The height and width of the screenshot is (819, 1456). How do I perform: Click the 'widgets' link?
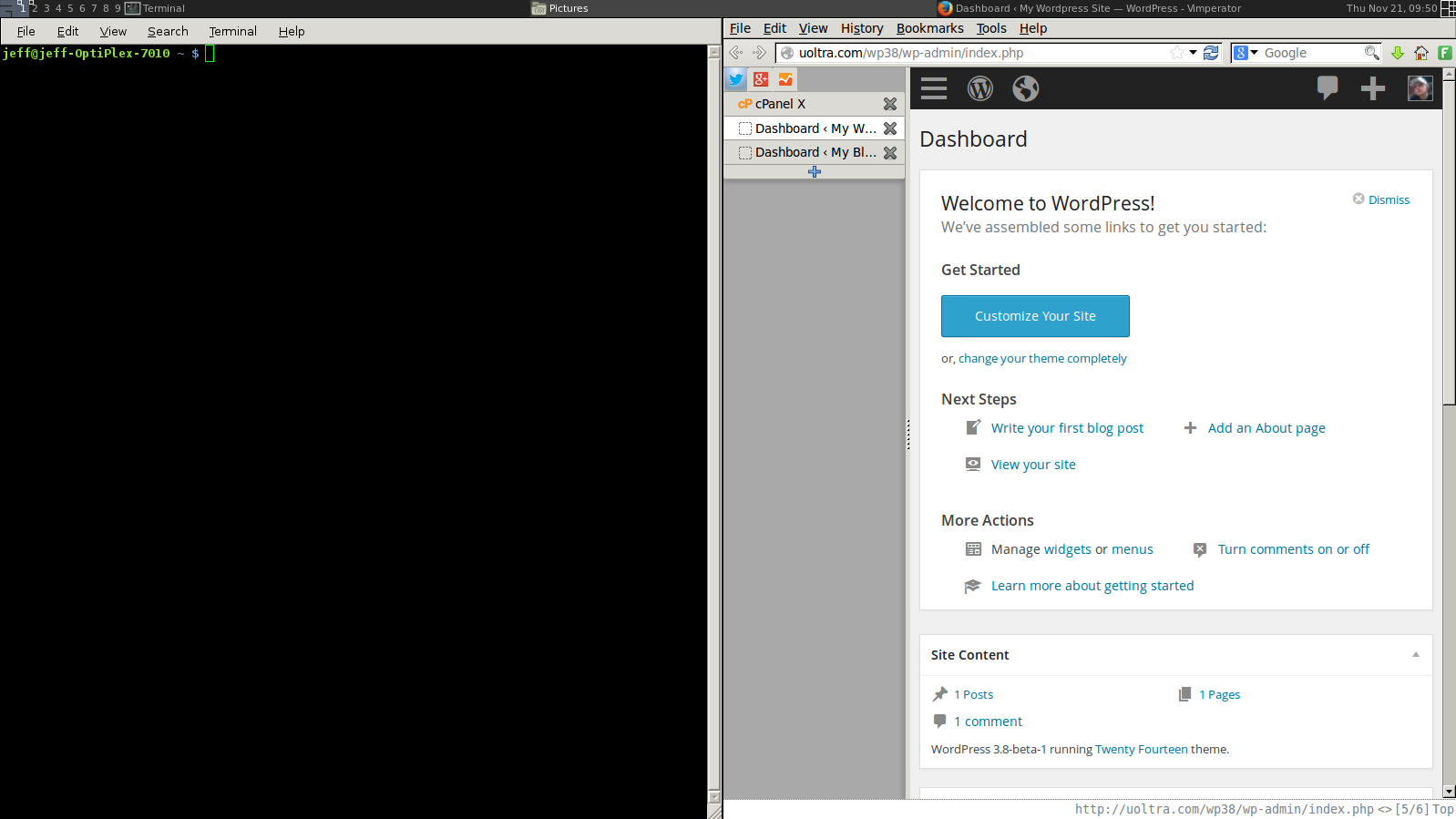[1067, 549]
